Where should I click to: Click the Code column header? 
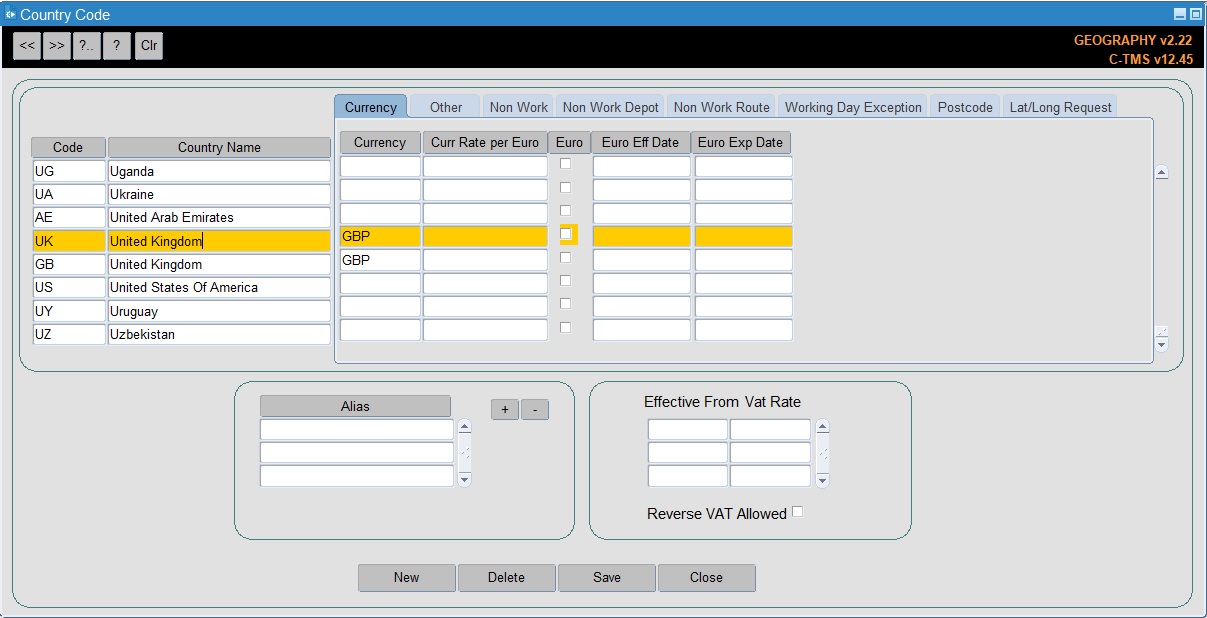68,147
